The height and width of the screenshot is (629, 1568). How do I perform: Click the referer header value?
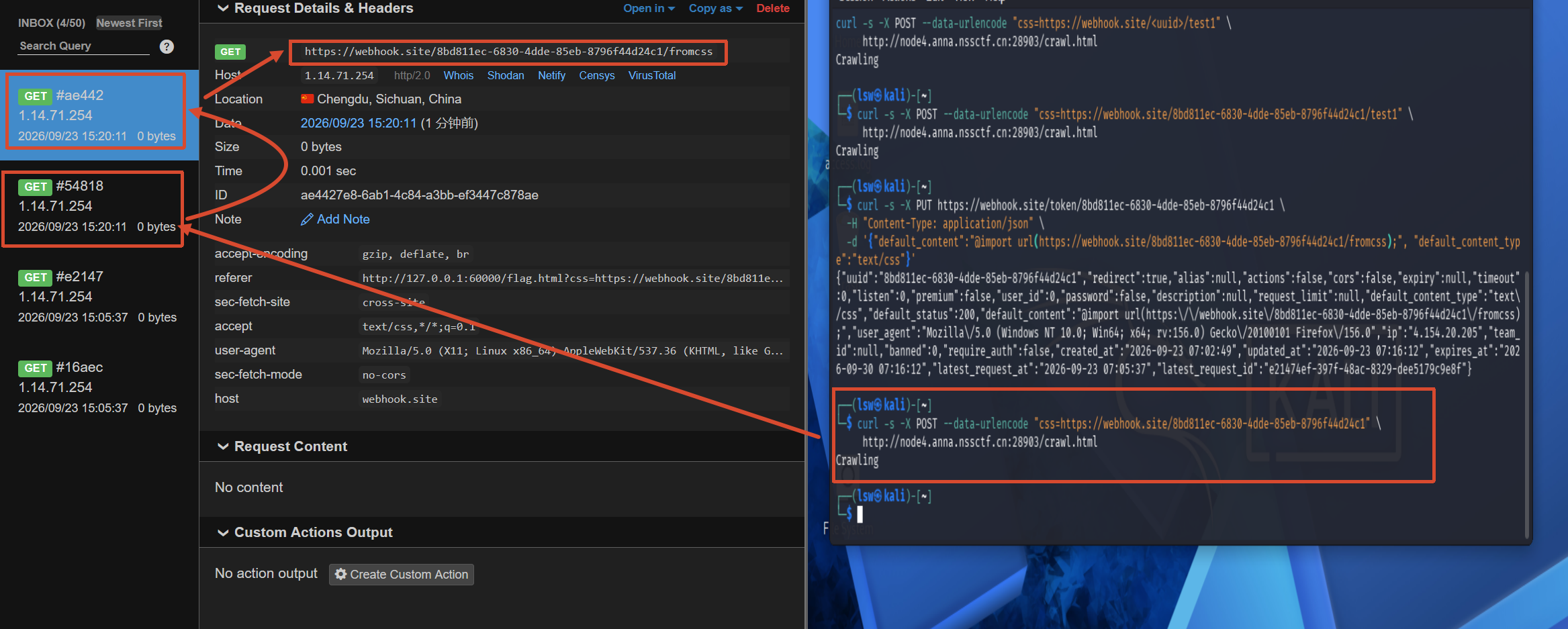[x=573, y=278]
